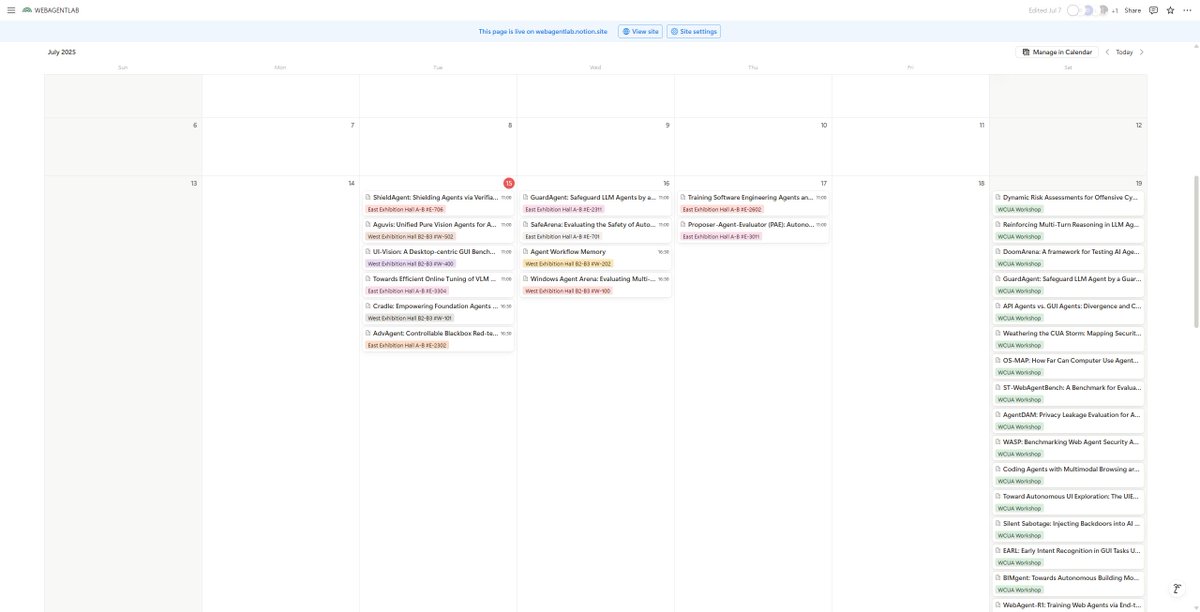Click West Exhibition Hall B2-B3 #W-202 tag
Screen dimensions: 1200x612
point(568,264)
